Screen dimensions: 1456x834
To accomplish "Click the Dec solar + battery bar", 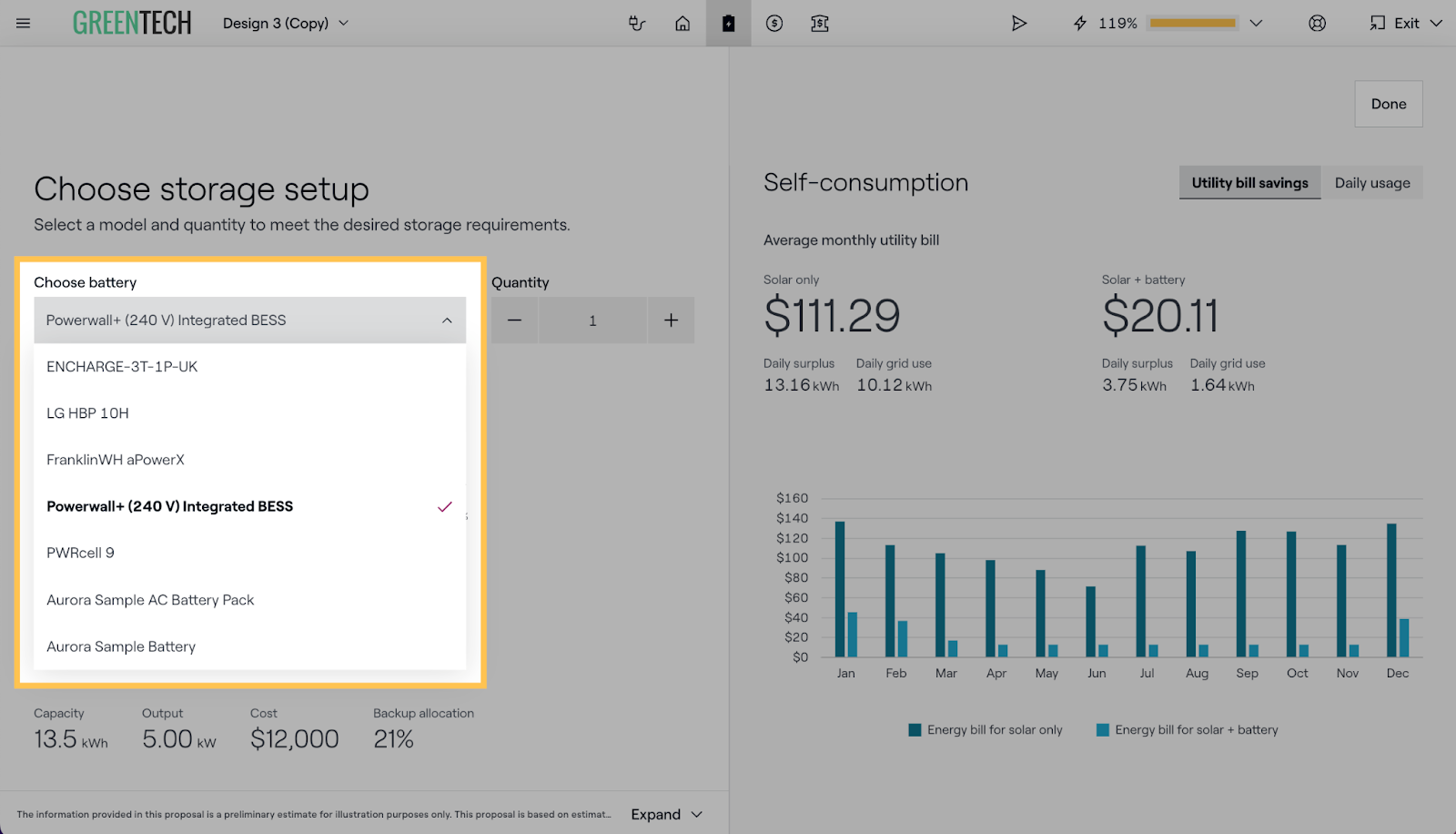I will point(1404,637).
